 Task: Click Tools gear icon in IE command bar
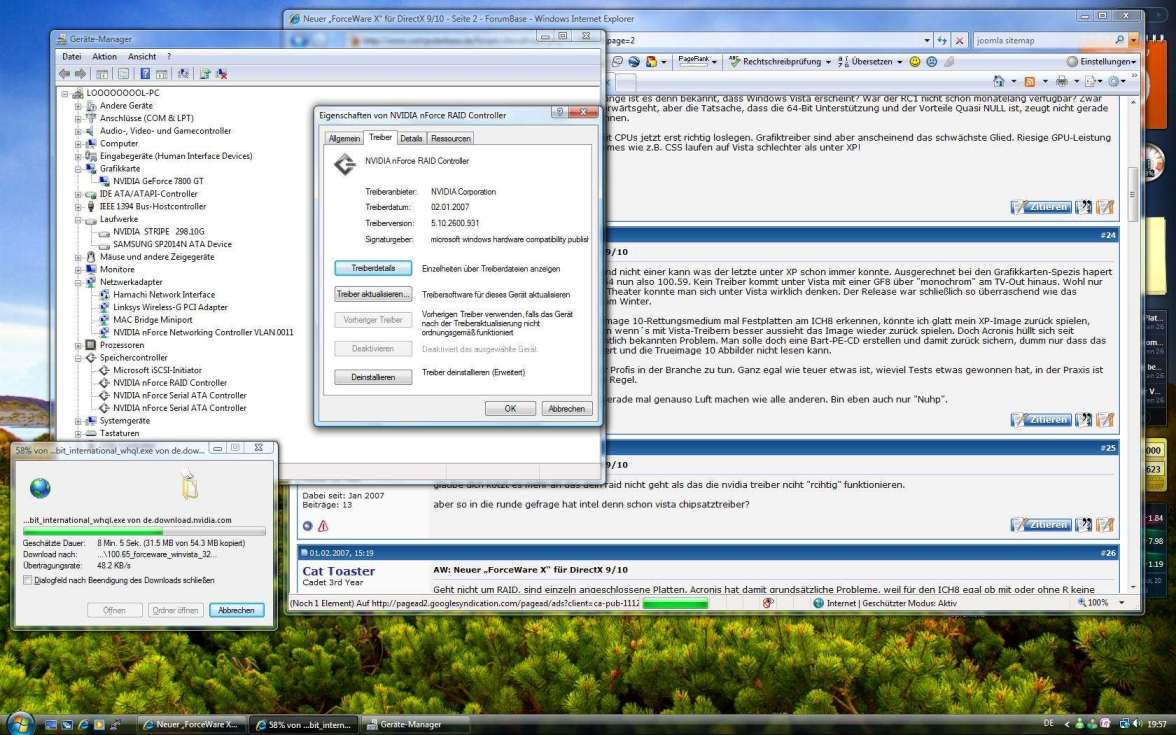coord(1114,81)
